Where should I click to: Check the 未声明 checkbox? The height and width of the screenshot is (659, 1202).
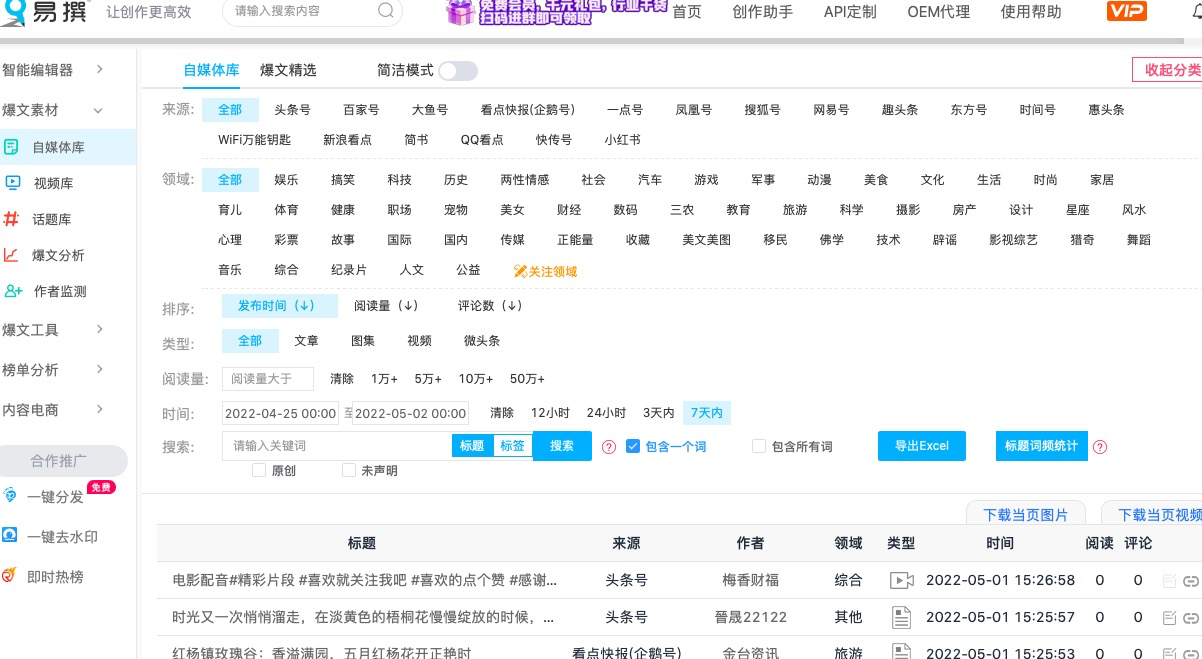349,470
